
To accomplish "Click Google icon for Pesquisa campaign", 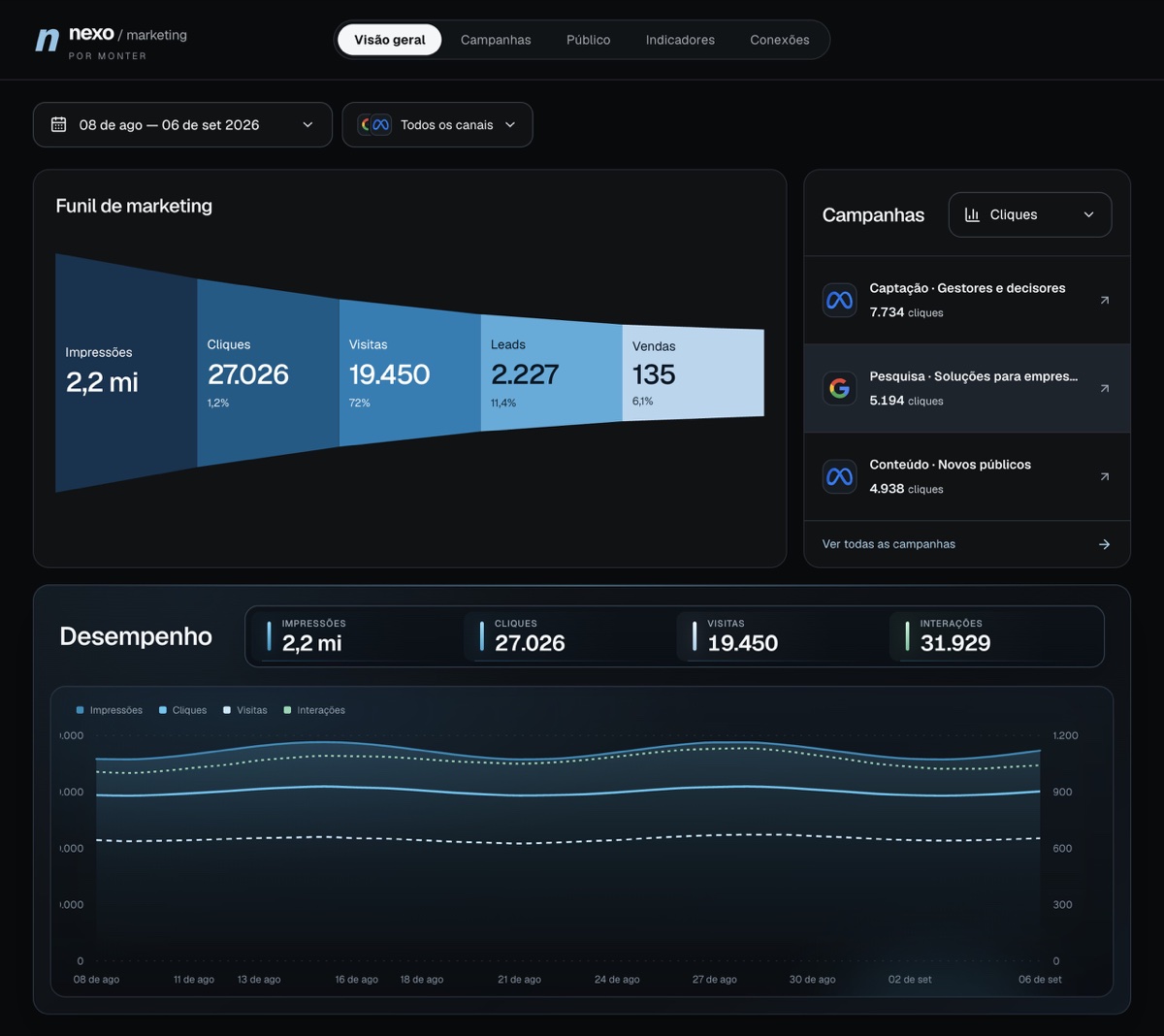I will 839,388.
